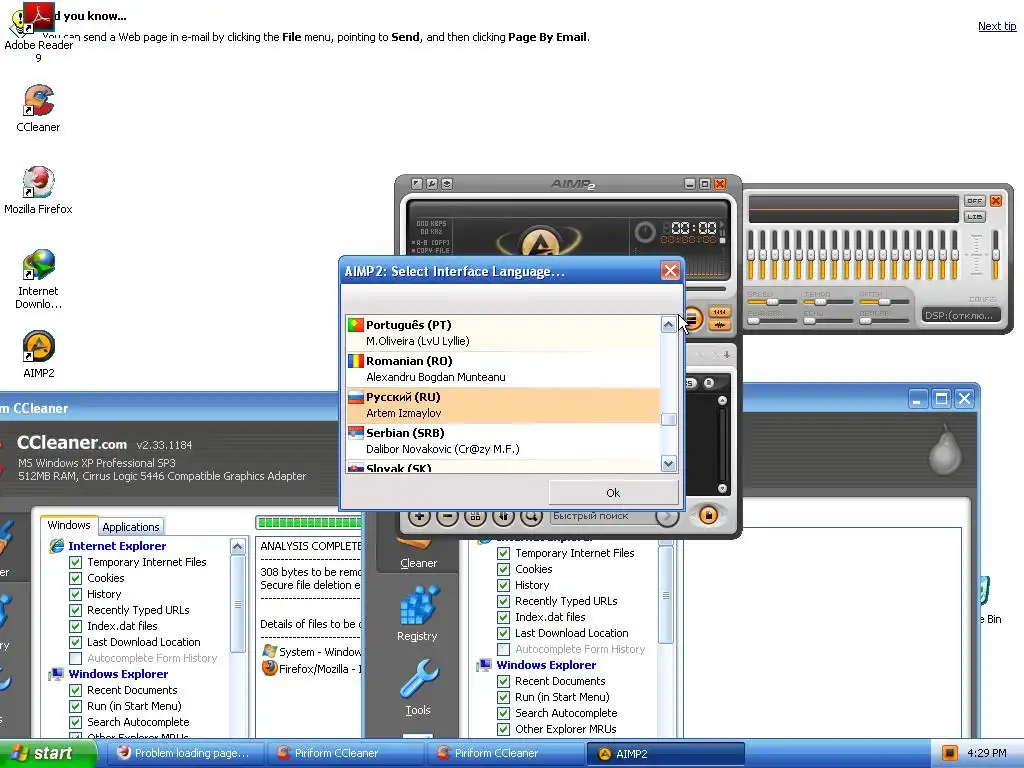Viewport: 1024px width, 768px height.
Task: Click the round timer icon beside the 00:00 display
Action: [645, 231]
